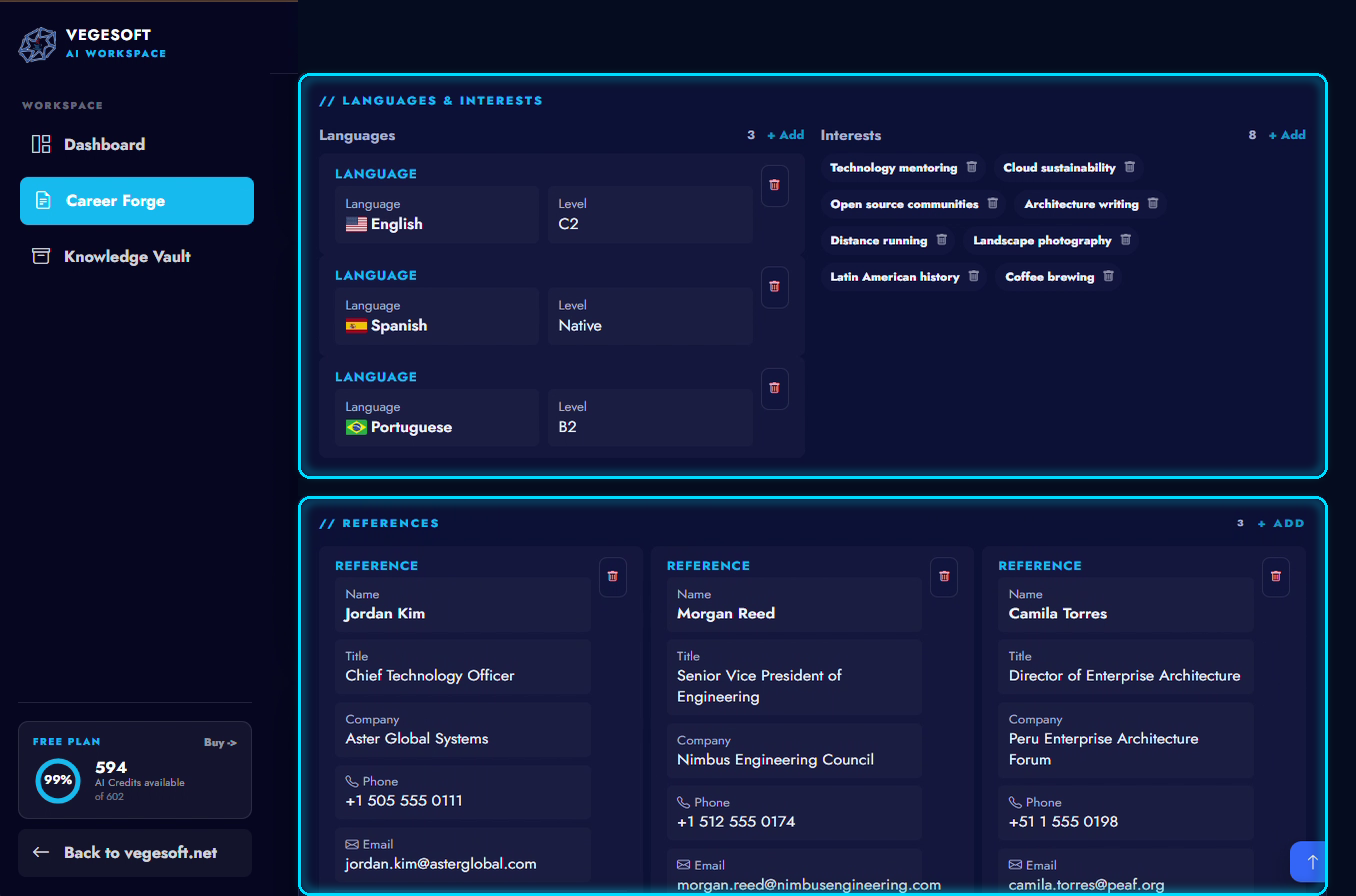The image size is (1356, 896).
Task: Select Career Forge in the sidebar
Action: 137,201
